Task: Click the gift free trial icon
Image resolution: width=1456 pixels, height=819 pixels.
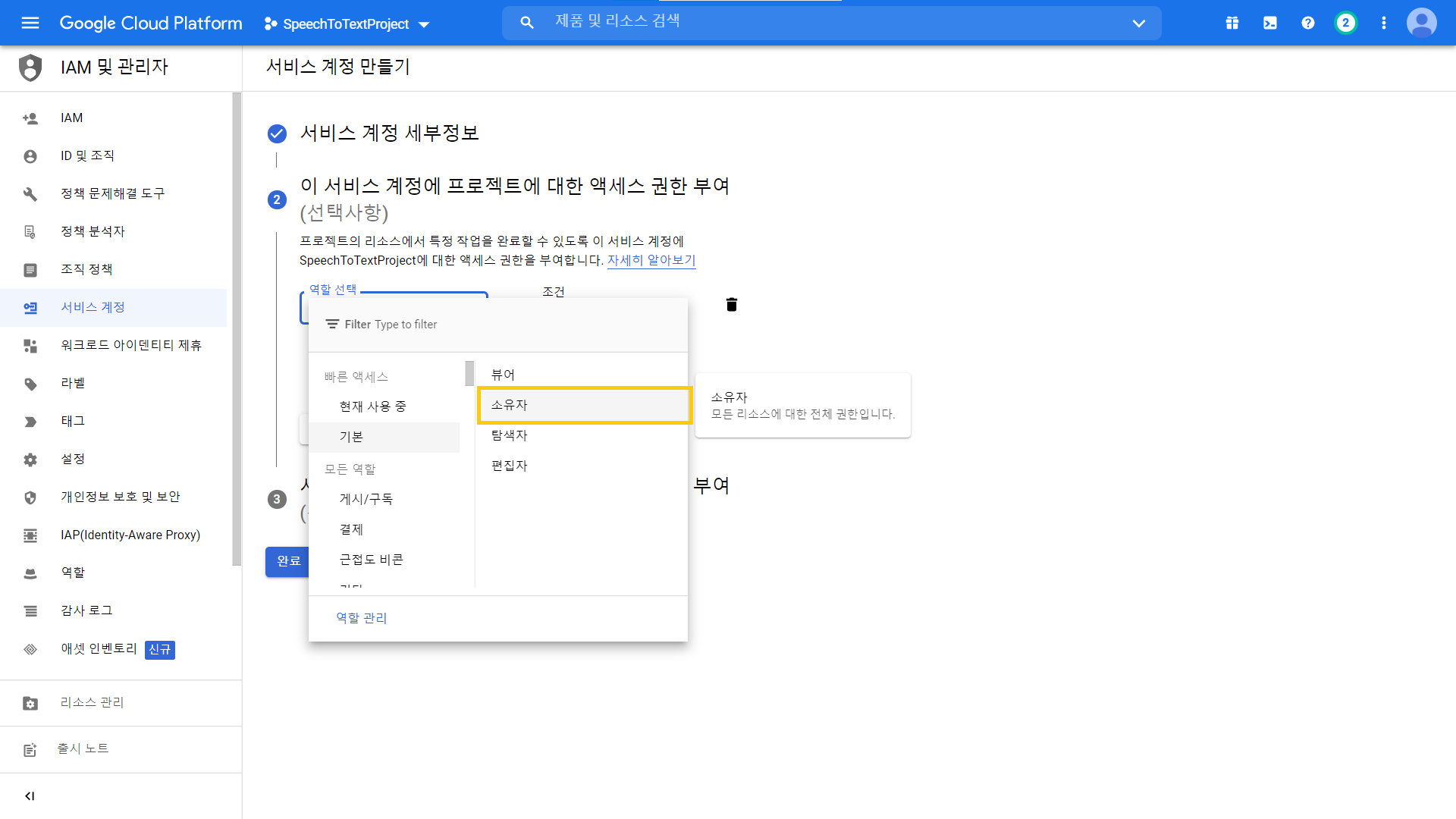Action: (x=1232, y=23)
